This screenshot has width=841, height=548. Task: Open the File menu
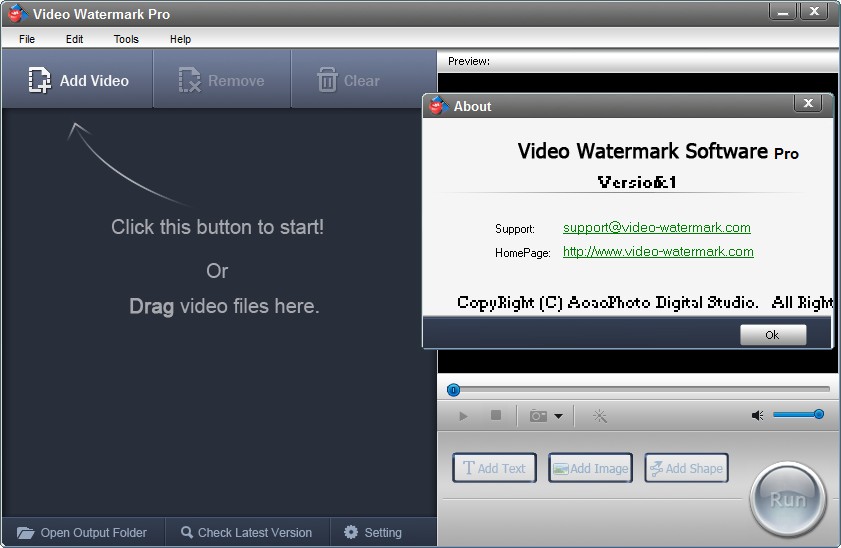(27, 39)
